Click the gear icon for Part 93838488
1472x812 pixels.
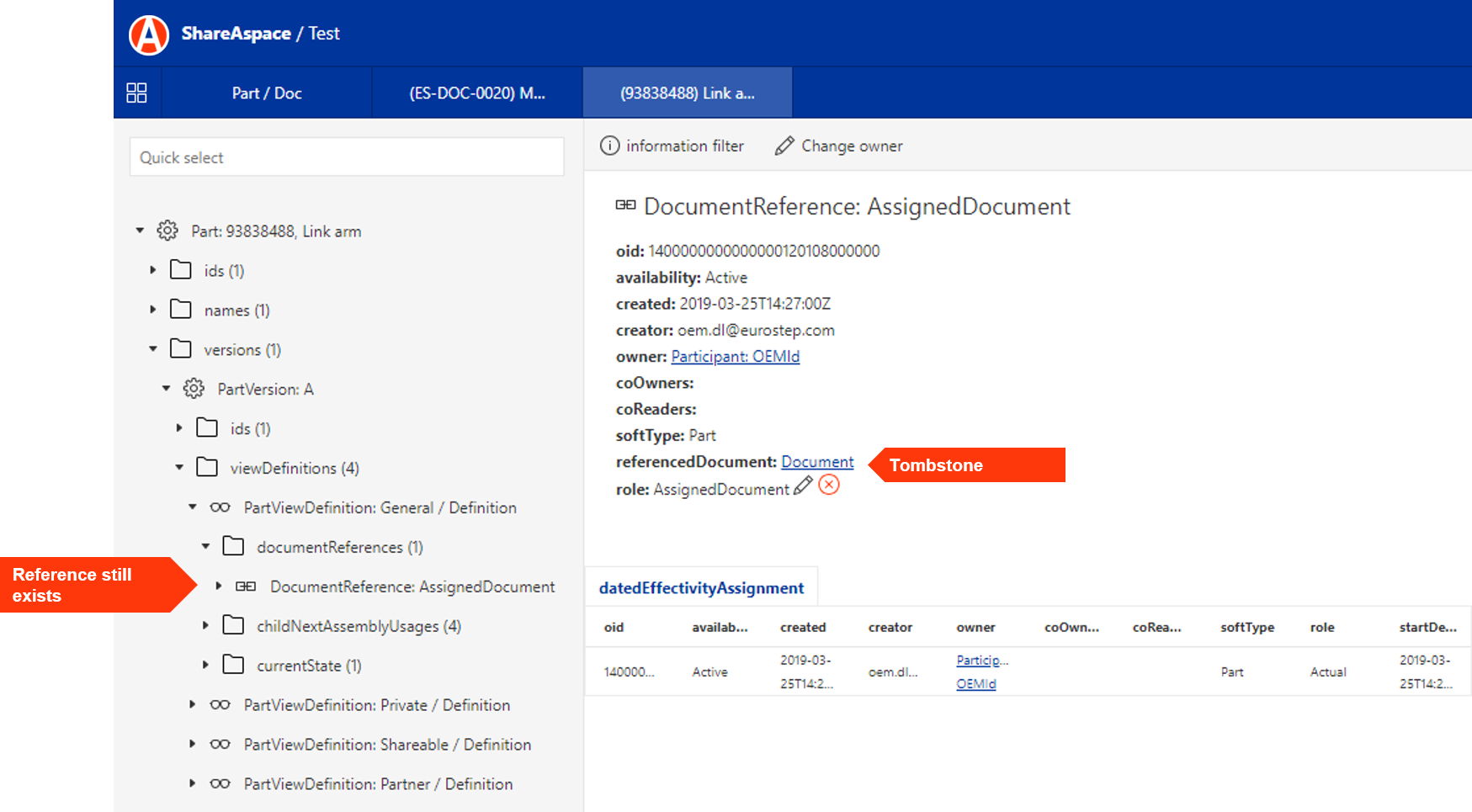[x=167, y=231]
